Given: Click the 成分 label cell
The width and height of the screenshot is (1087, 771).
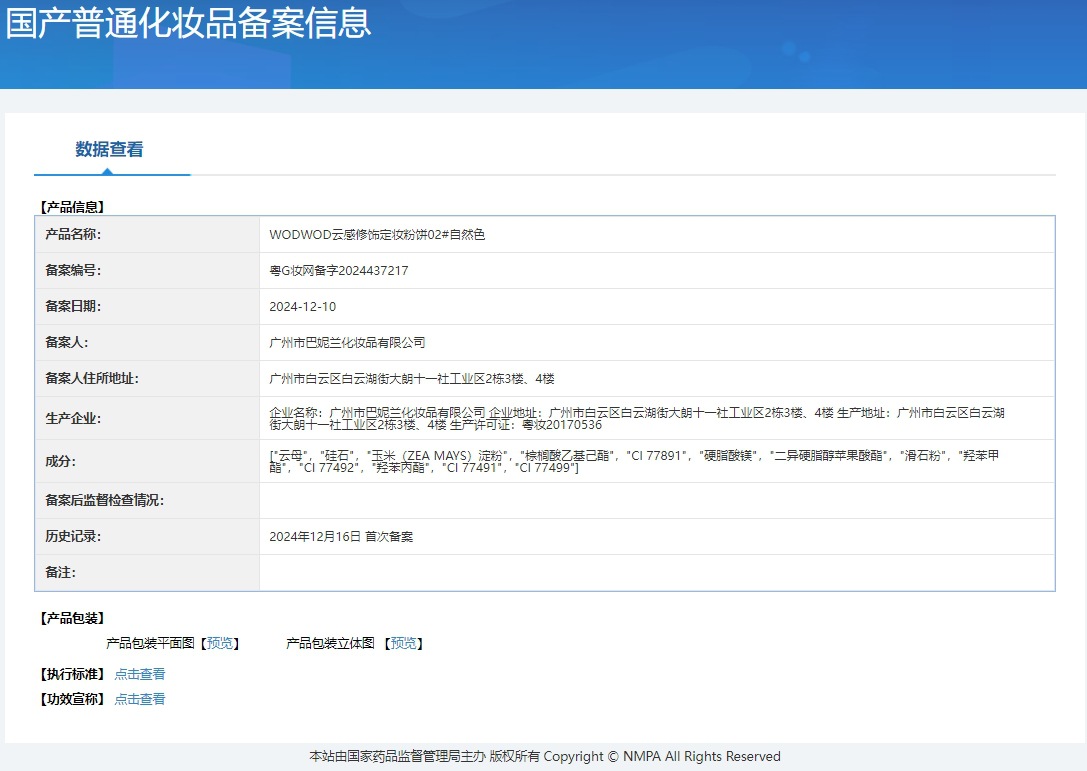Looking at the screenshot, I should click(x=148, y=461).
